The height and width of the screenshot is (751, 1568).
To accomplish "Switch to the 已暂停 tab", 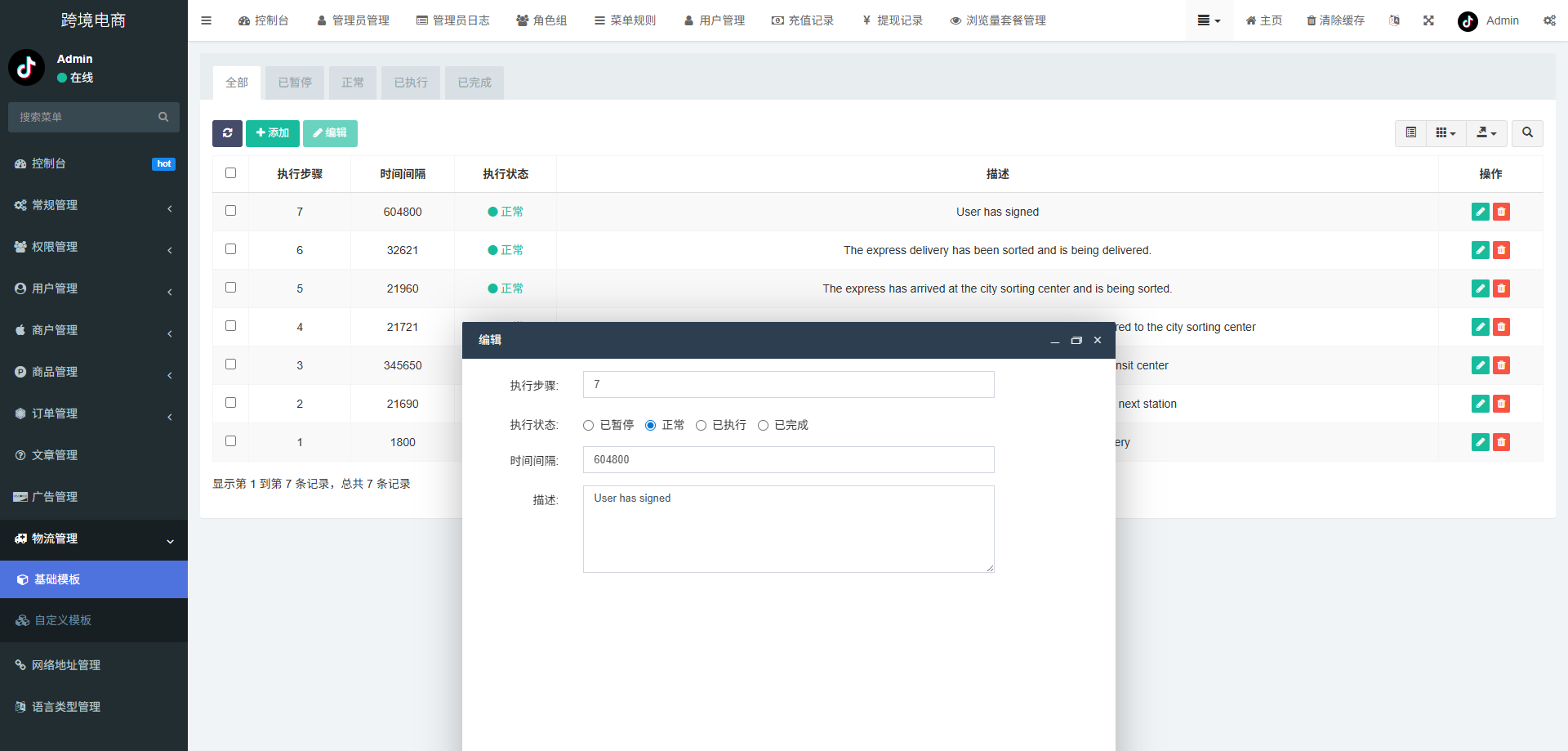I will coord(294,82).
